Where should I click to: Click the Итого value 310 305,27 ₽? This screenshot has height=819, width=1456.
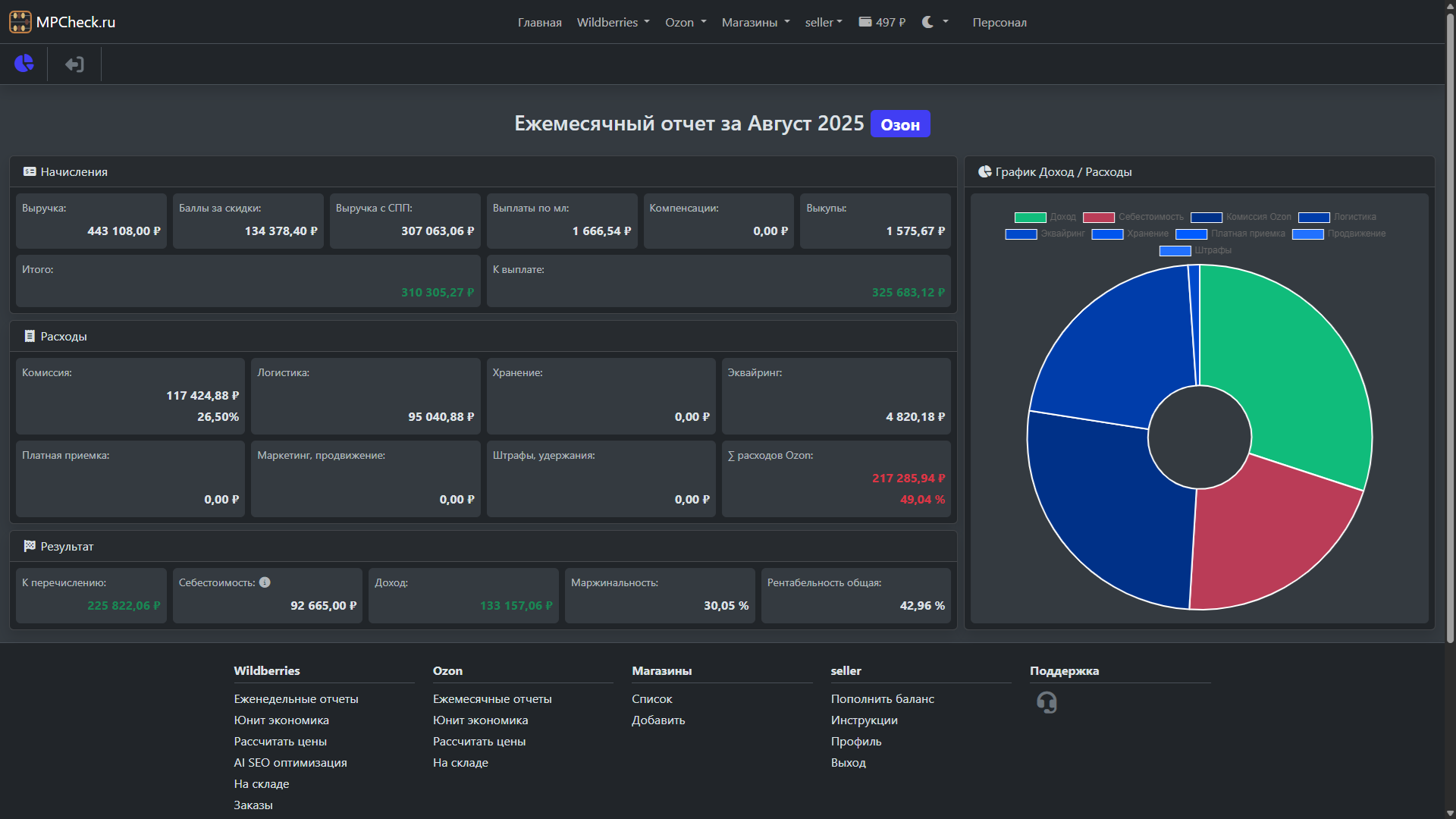click(x=438, y=292)
